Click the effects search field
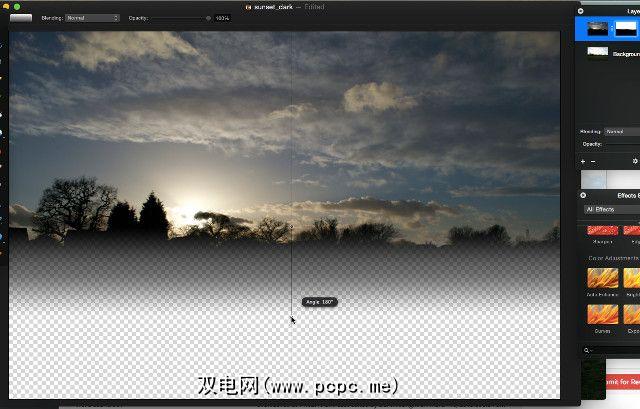The width and height of the screenshot is (640, 409). click(x=612, y=350)
